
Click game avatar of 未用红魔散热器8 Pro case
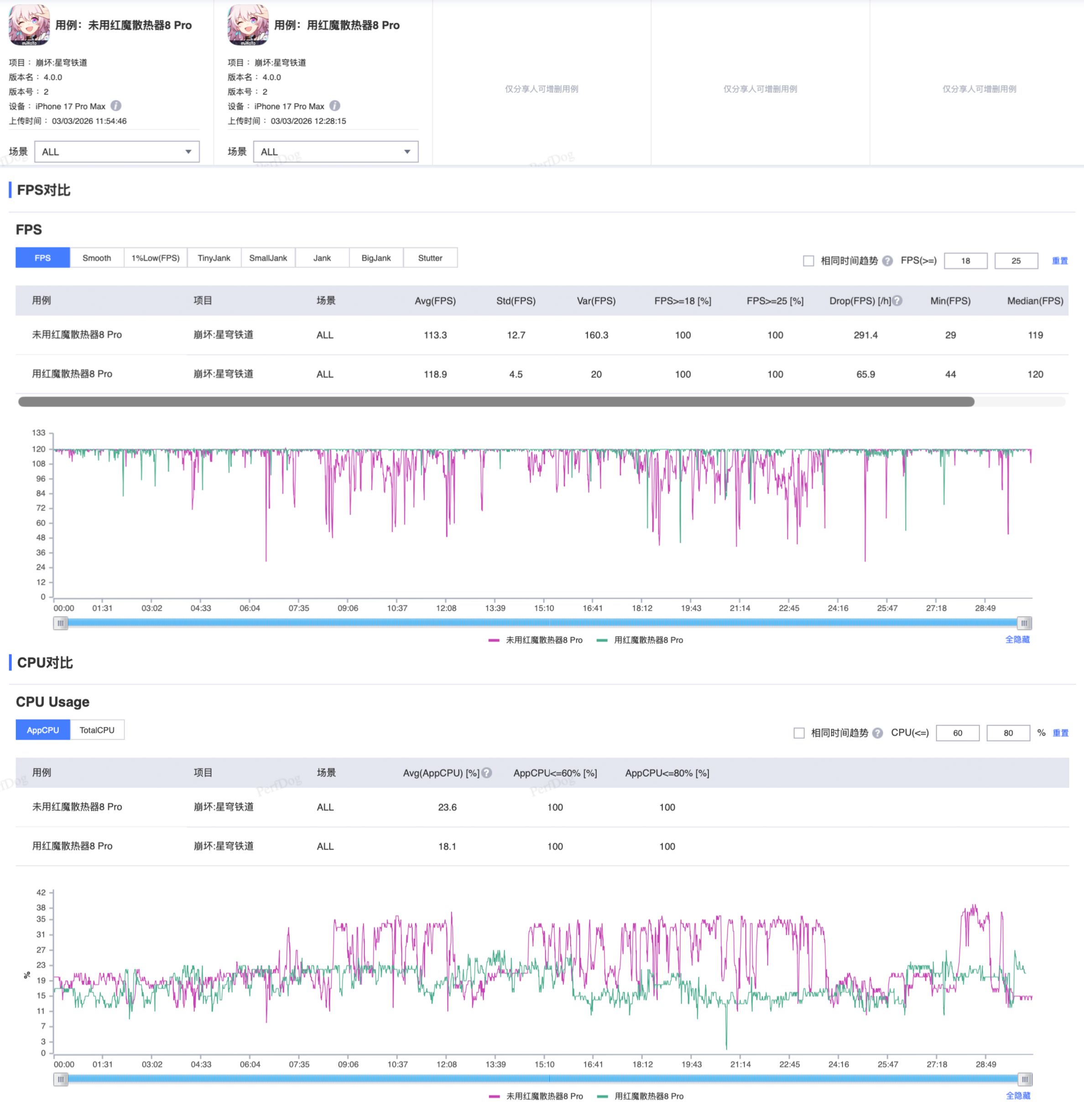(x=29, y=25)
